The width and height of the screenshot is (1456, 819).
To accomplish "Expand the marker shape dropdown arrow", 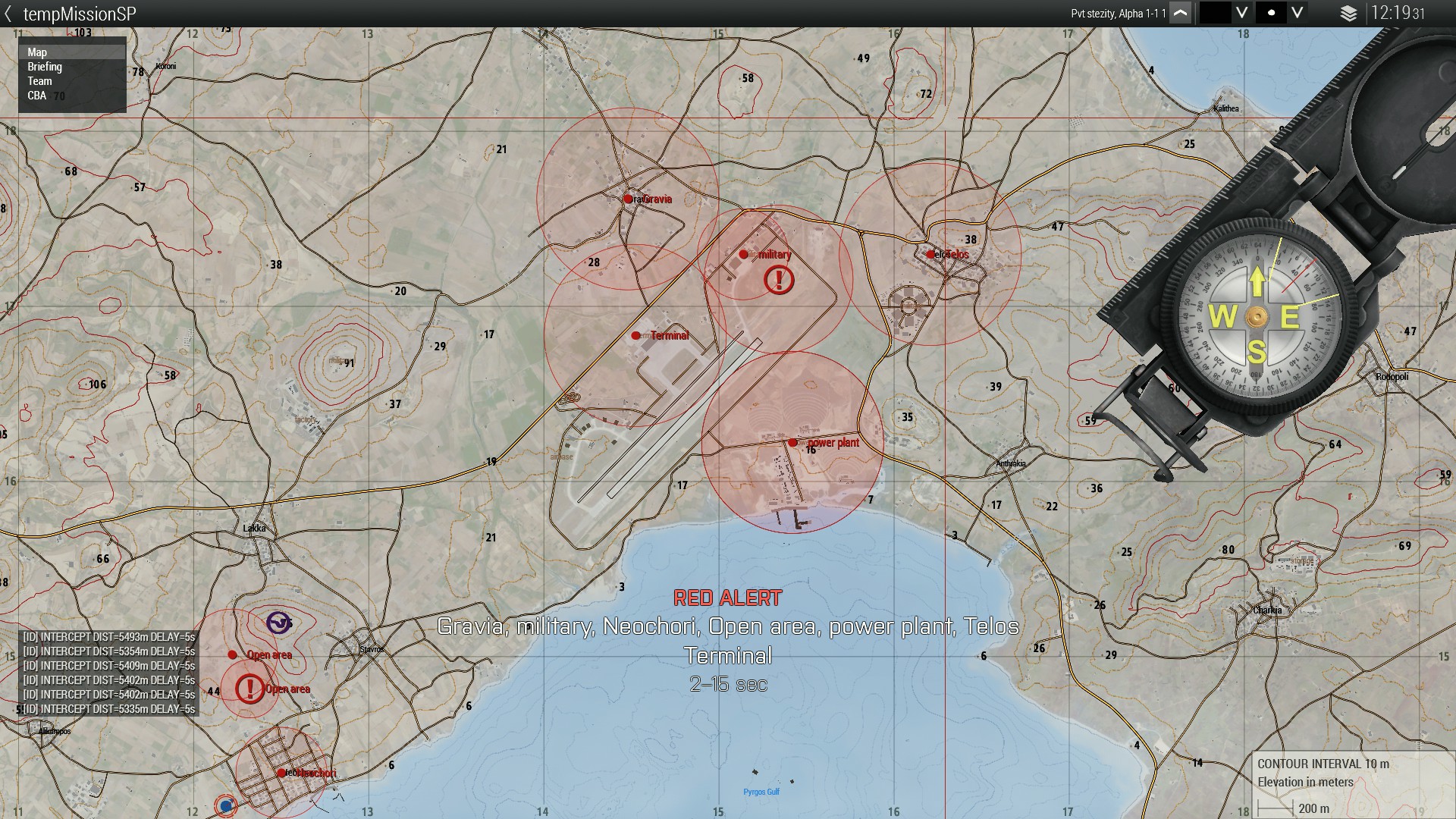I will tap(1298, 14).
